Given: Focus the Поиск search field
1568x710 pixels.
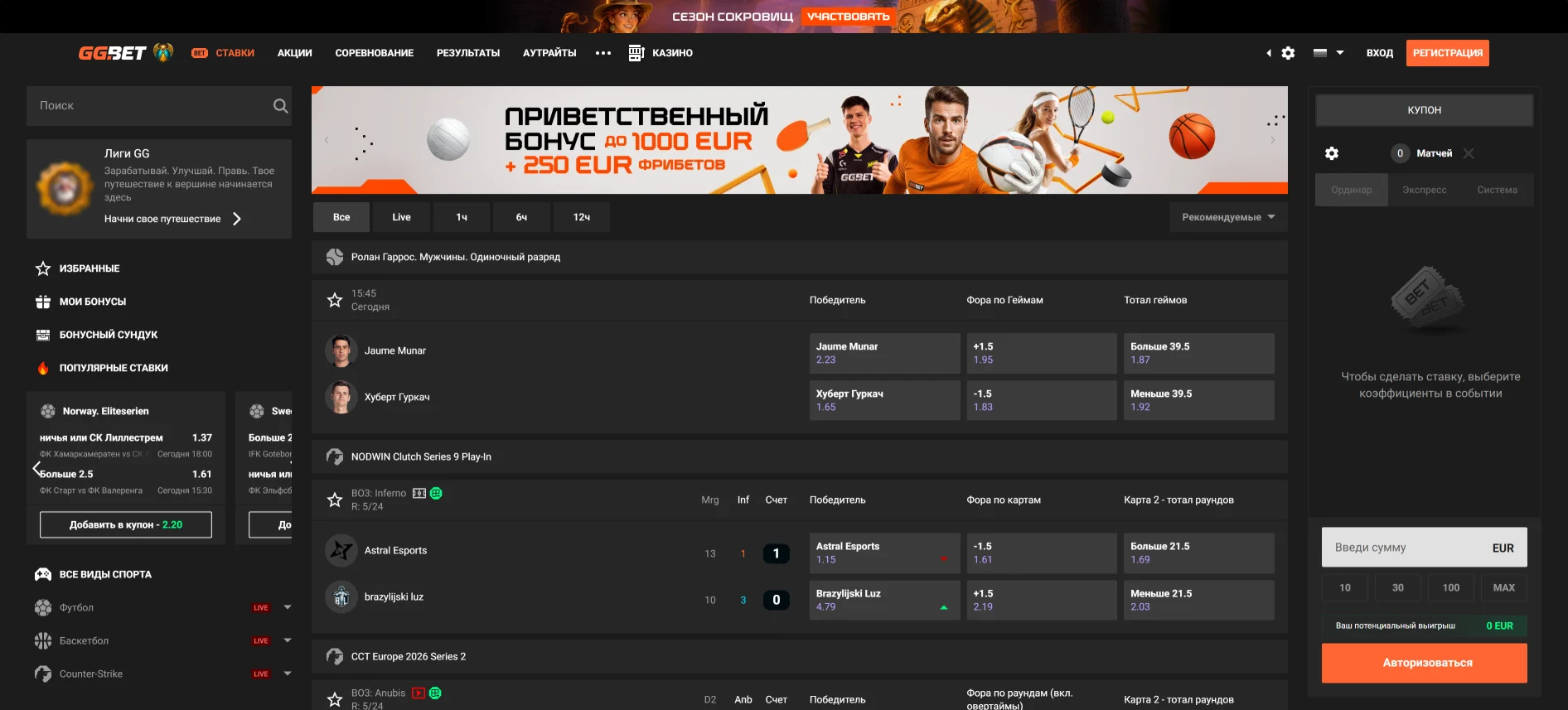Looking at the screenshot, I should [x=159, y=106].
